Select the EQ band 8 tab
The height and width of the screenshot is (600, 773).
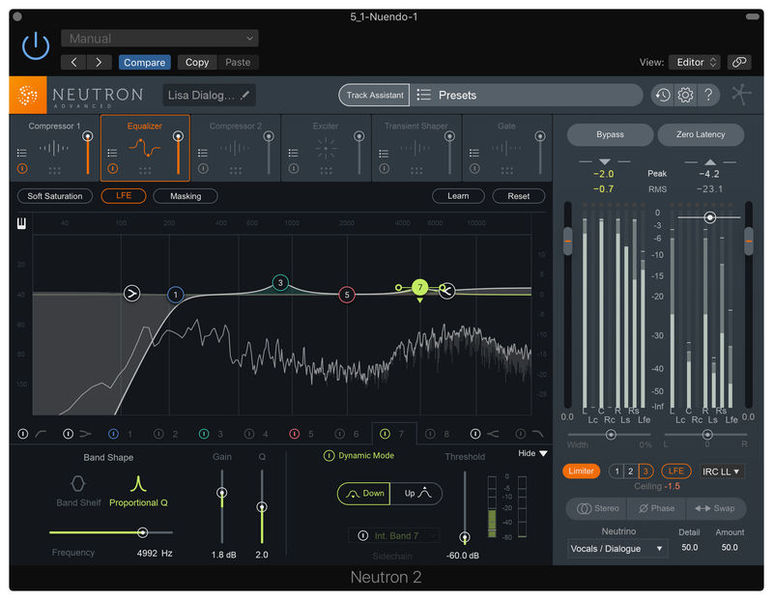[438, 434]
